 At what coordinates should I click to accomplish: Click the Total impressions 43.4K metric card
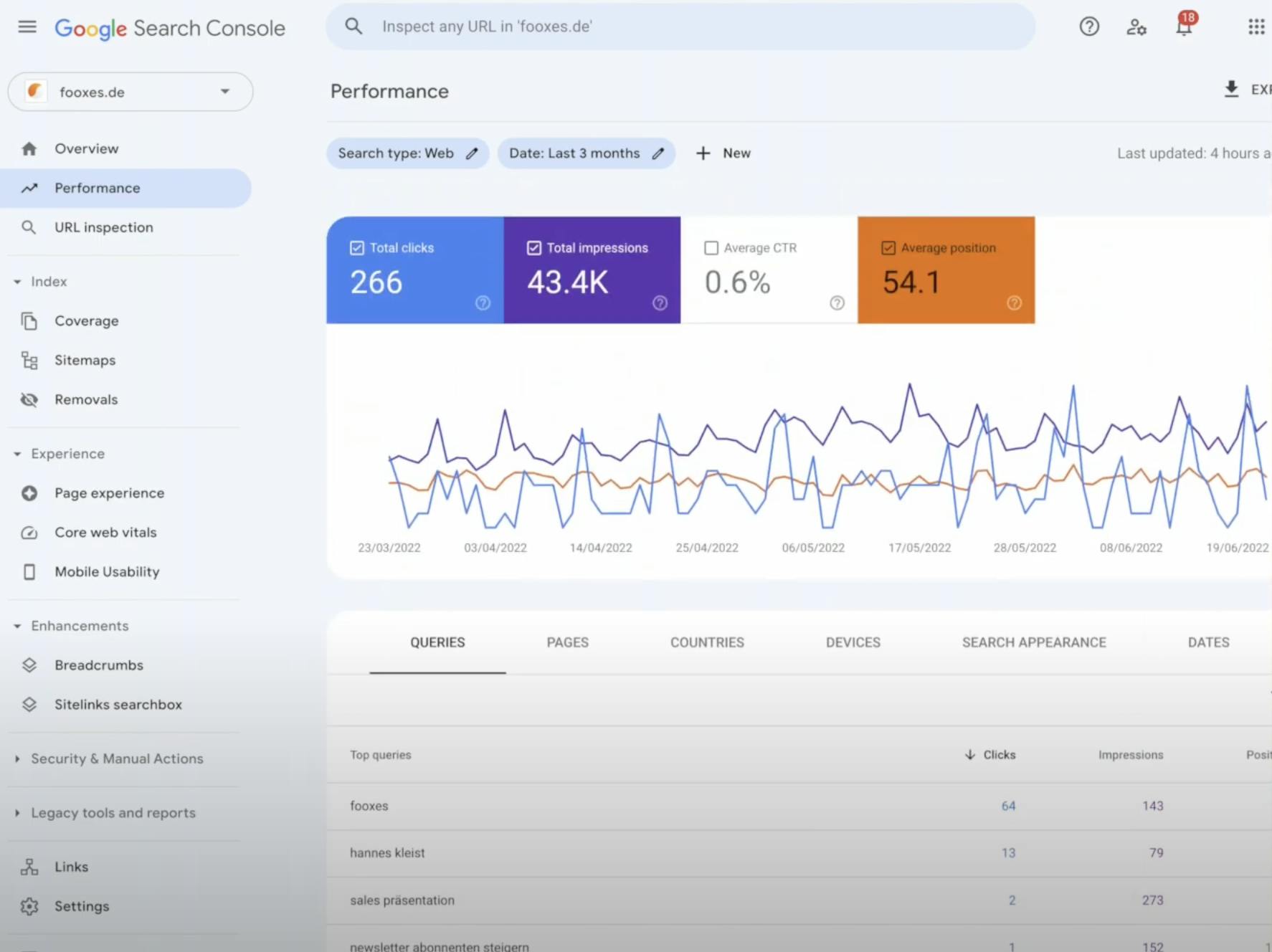[592, 270]
